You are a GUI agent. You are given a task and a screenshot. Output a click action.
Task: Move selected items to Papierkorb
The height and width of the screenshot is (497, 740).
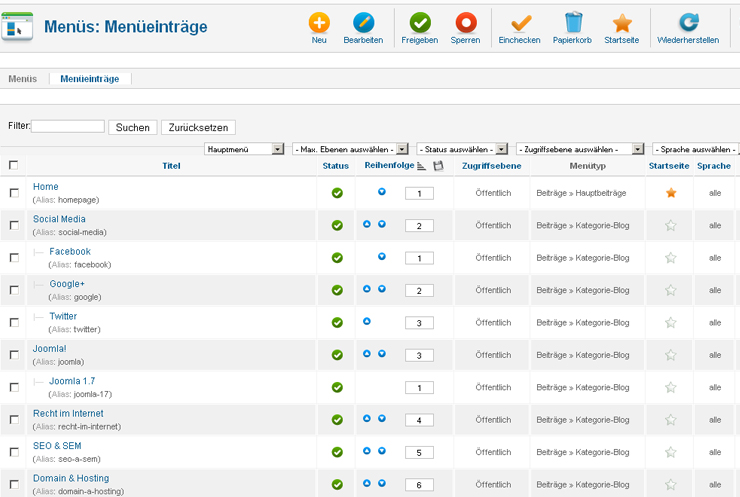[x=573, y=24]
